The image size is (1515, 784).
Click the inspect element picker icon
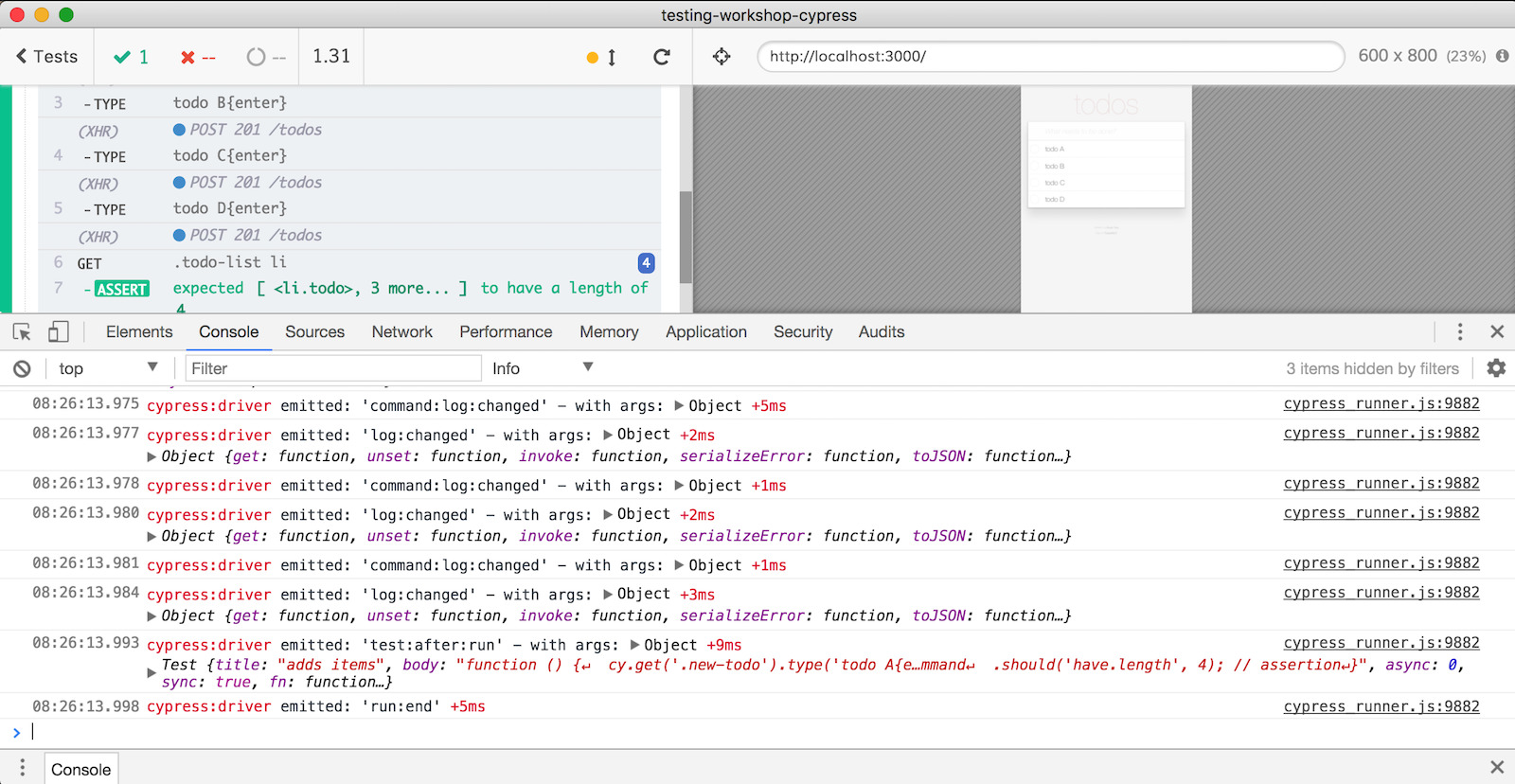point(22,332)
